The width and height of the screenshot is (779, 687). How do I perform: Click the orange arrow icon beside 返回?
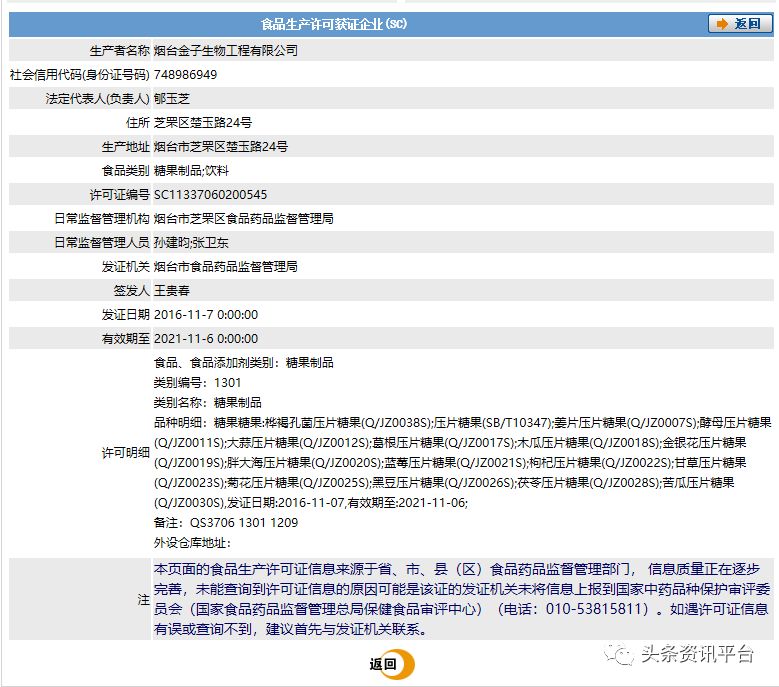(722, 24)
